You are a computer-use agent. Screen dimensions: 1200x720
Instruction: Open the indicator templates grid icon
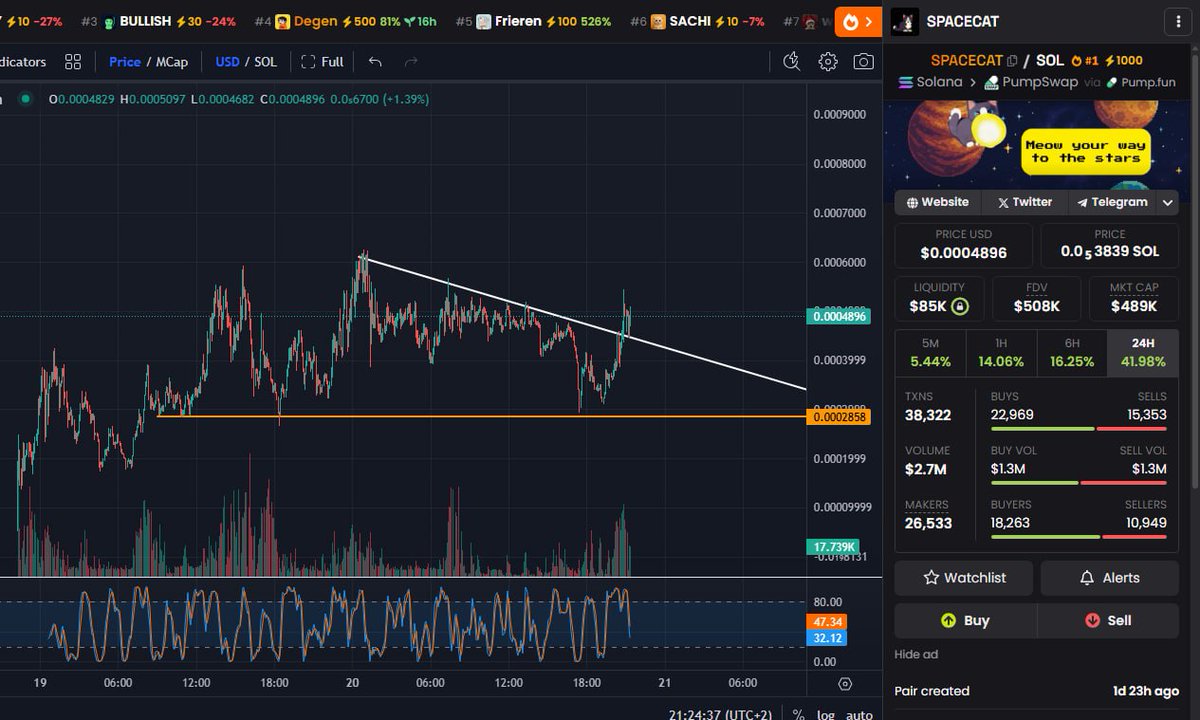[73, 62]
